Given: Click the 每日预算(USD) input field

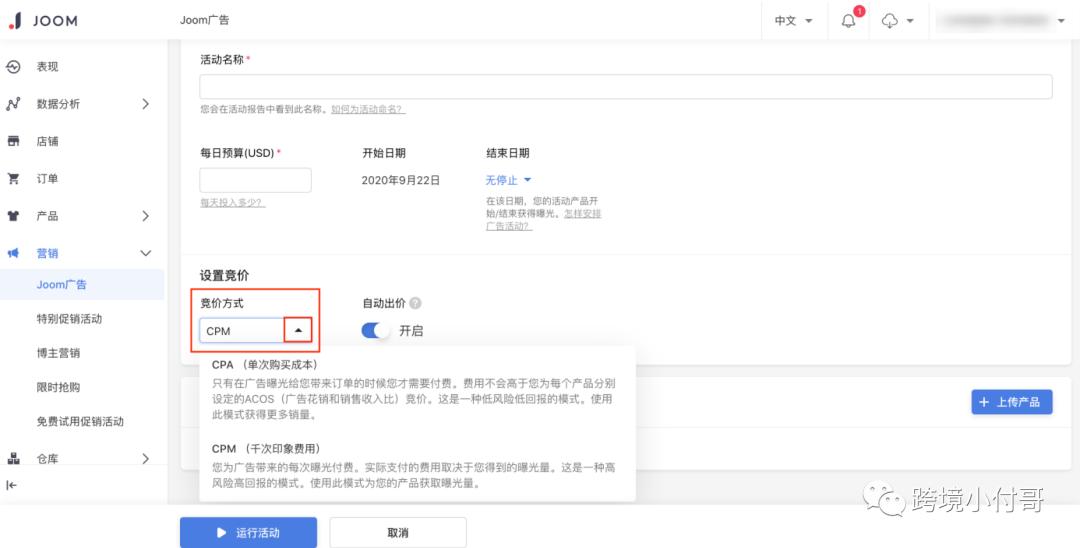Looking at the screenshot, I should pyautogui.click(x=256, y=180).
